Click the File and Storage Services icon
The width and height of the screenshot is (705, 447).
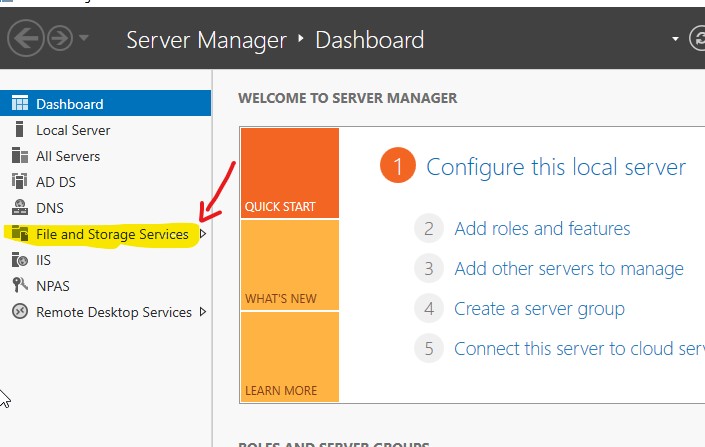20,233
